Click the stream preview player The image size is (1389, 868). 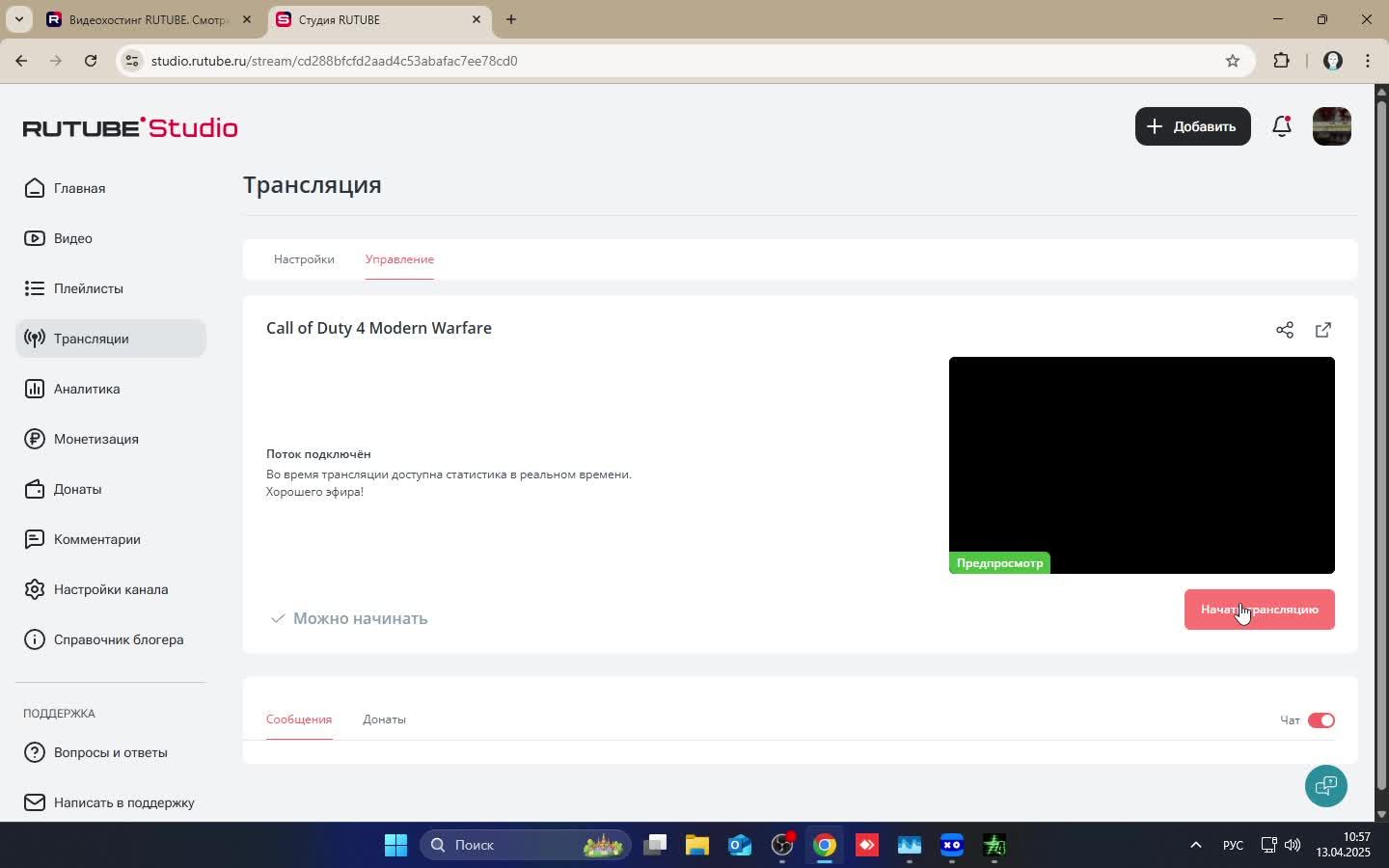pyautogui.click(x=1142, y=465)
